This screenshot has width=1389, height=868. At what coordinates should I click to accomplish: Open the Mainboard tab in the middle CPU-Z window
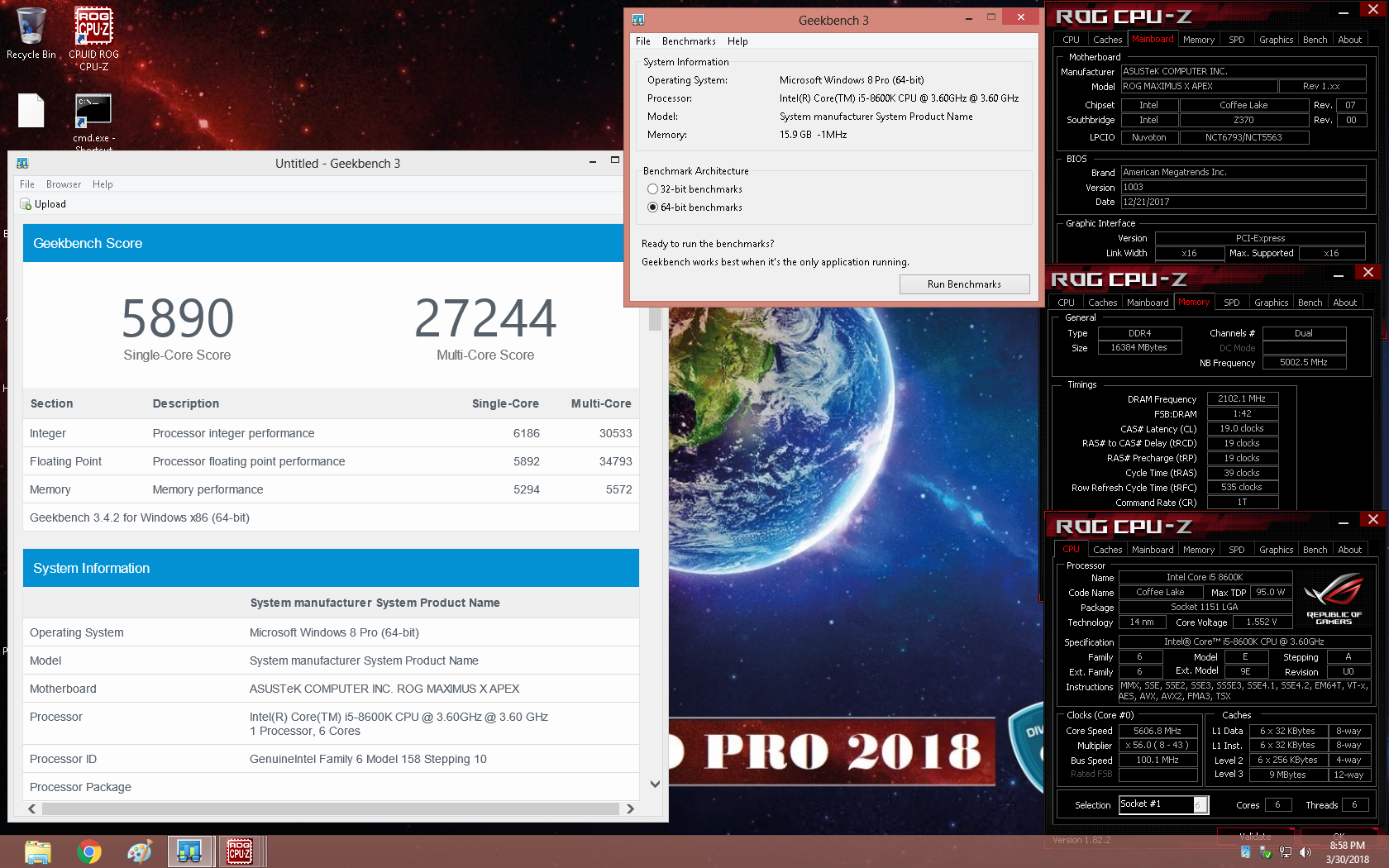1148,303
